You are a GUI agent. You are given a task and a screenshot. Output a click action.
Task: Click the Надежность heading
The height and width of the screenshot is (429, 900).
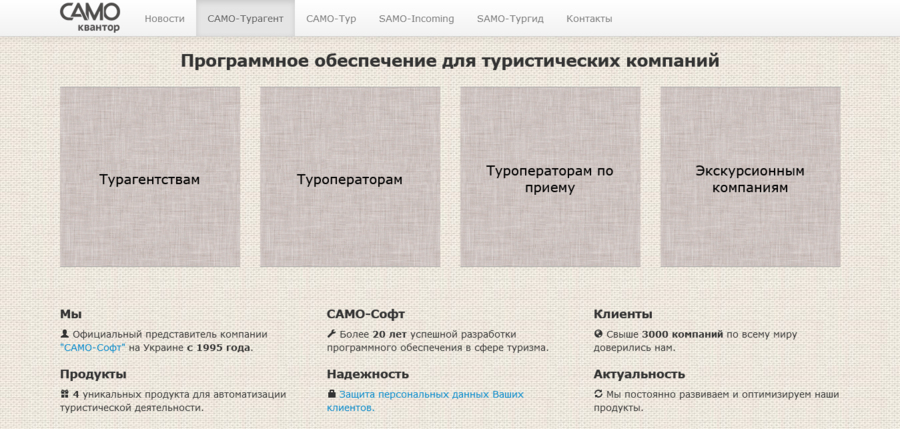tap(368, 374)
